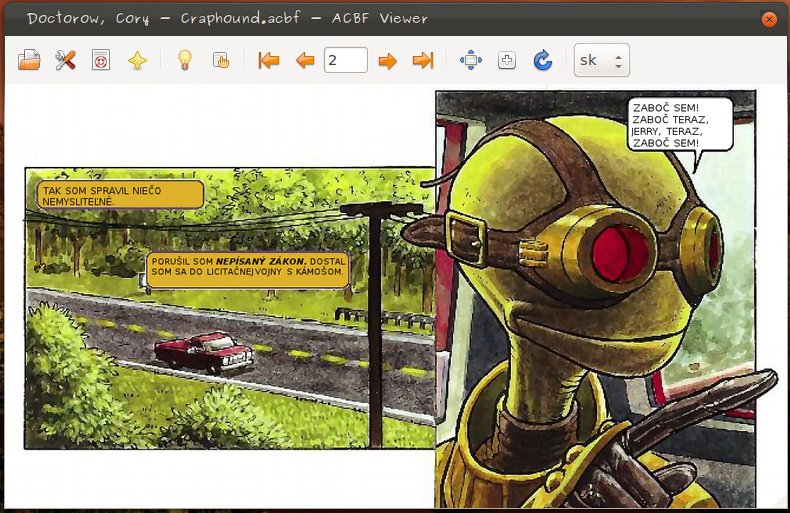Close the ACBF Viewer window
This screenshot has width=790, height=513.
(769, 19)
